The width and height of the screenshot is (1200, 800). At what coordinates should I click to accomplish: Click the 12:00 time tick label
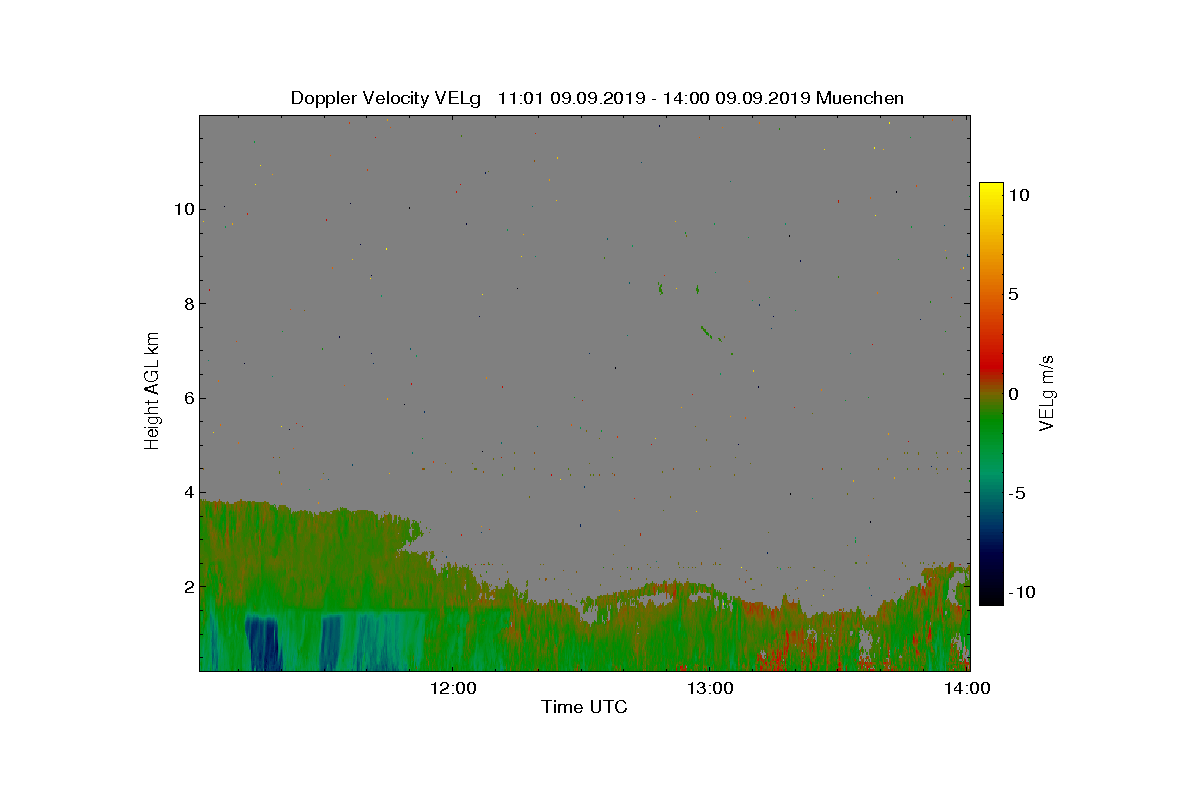pyautogui.click(x=453, y=688)
